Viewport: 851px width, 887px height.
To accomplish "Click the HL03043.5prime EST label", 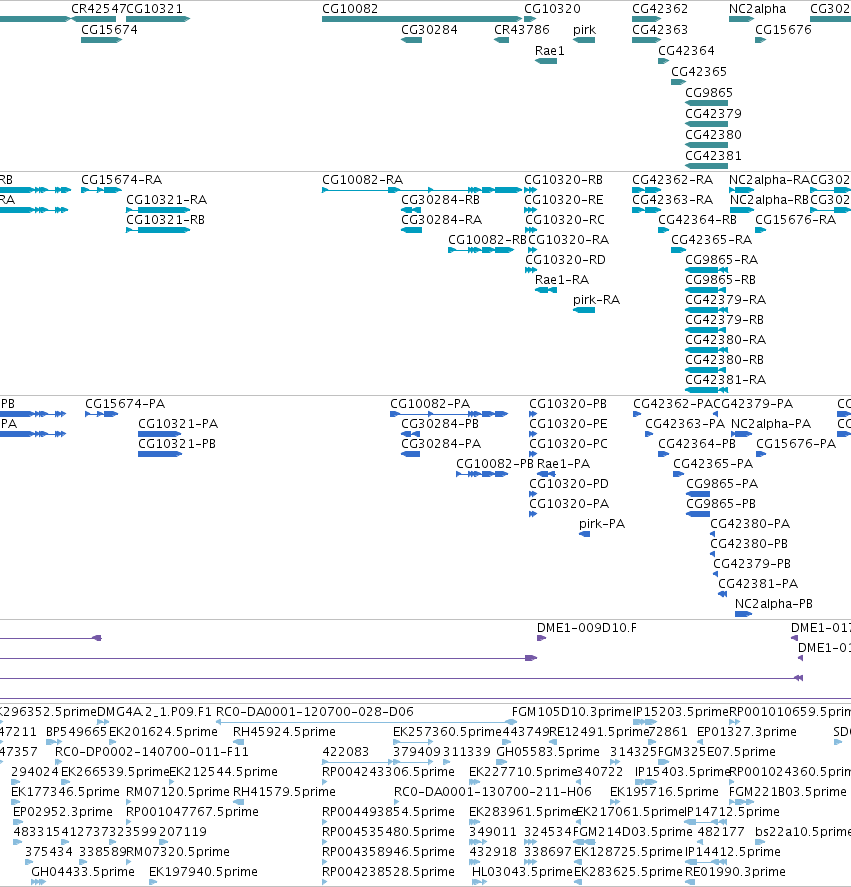I will pos(522,872).
